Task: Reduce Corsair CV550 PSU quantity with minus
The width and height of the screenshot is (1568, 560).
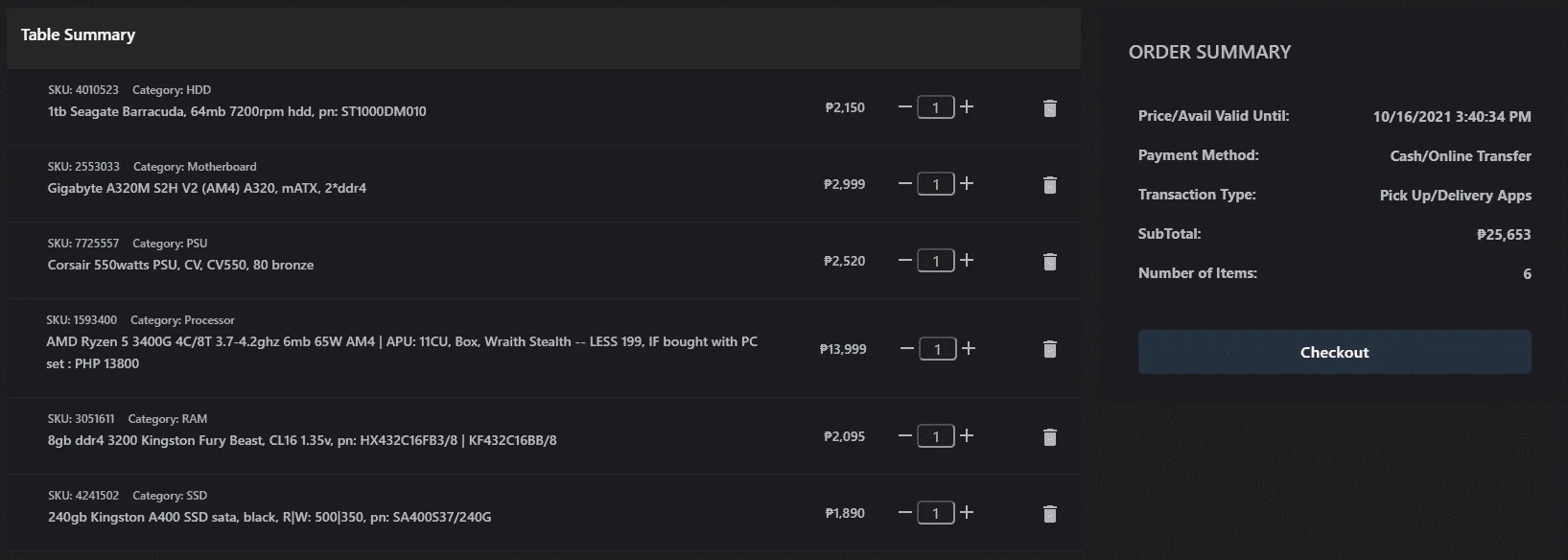Action: pos(904,260)
